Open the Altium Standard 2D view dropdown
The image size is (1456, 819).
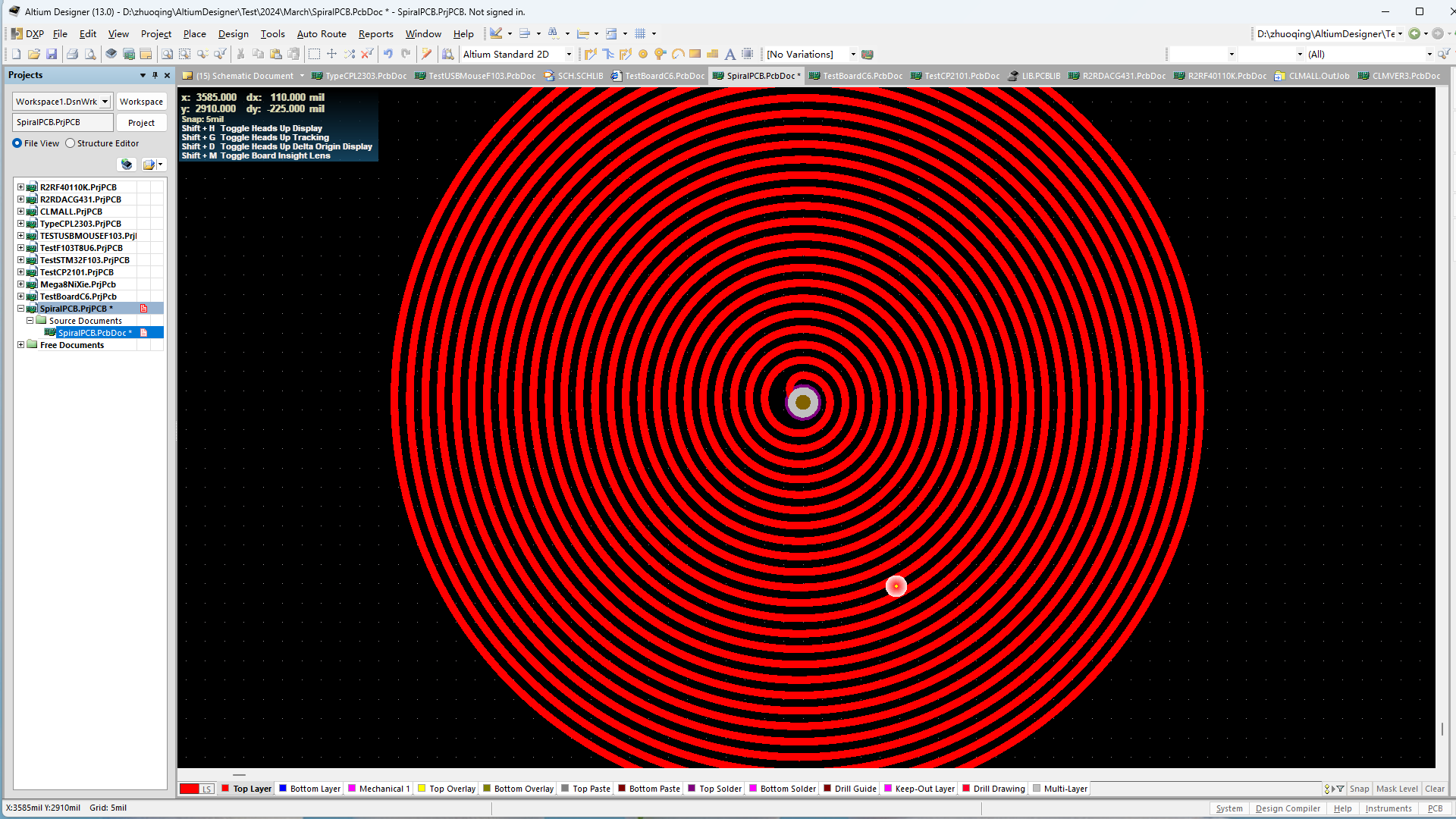coord(569,55)
